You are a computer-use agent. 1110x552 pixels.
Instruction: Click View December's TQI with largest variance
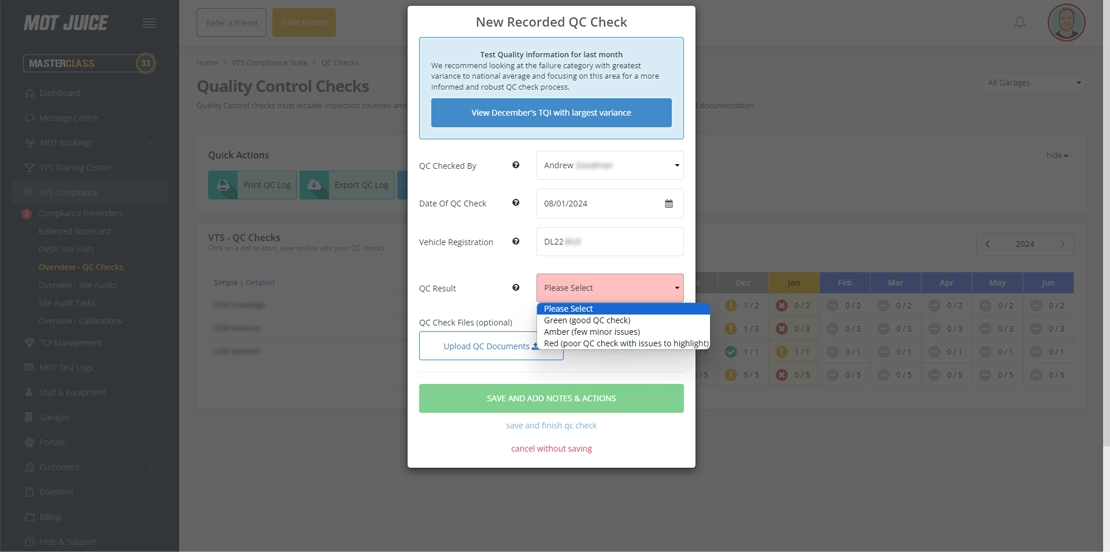551,113
